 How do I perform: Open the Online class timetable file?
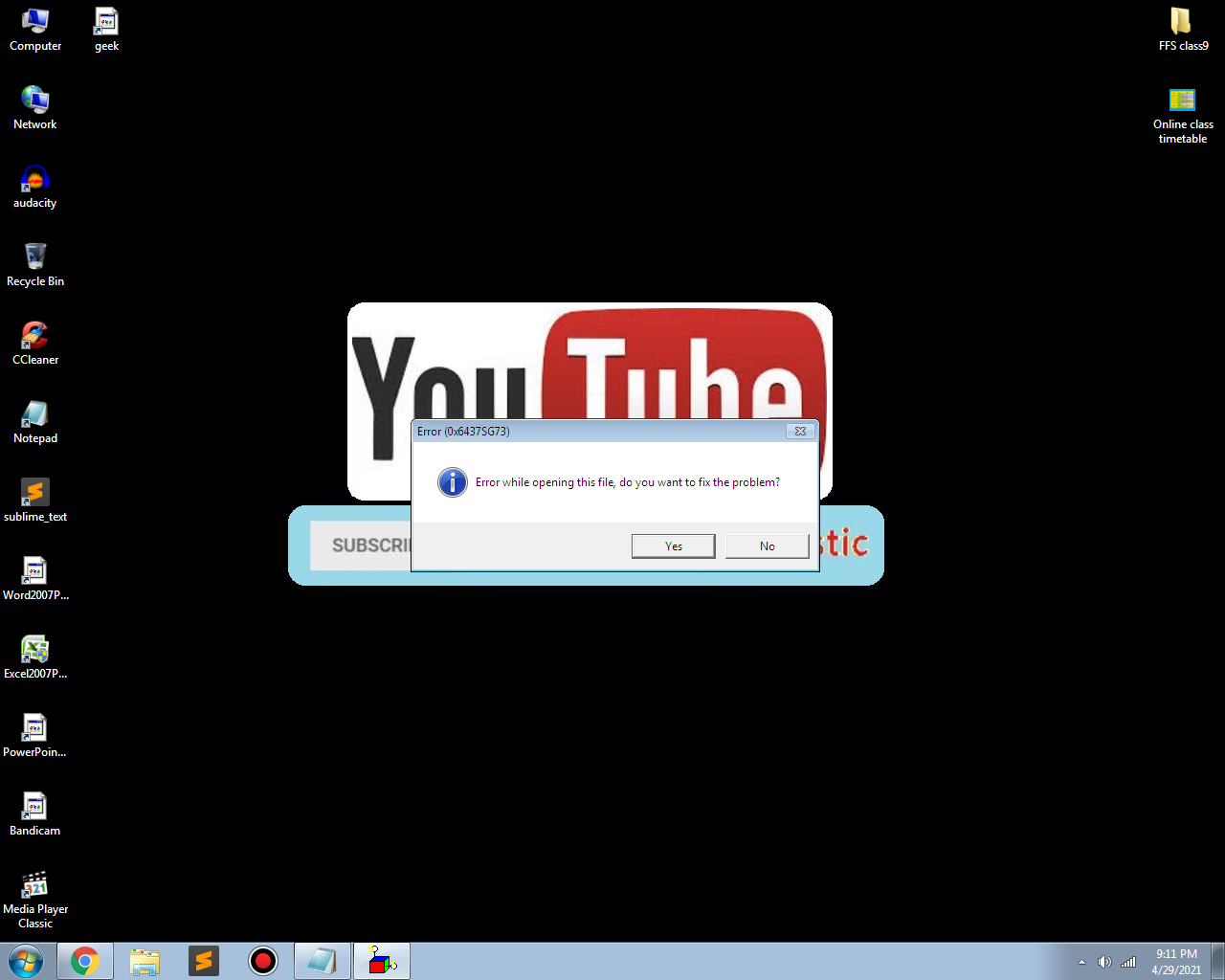click(1183, 114)
